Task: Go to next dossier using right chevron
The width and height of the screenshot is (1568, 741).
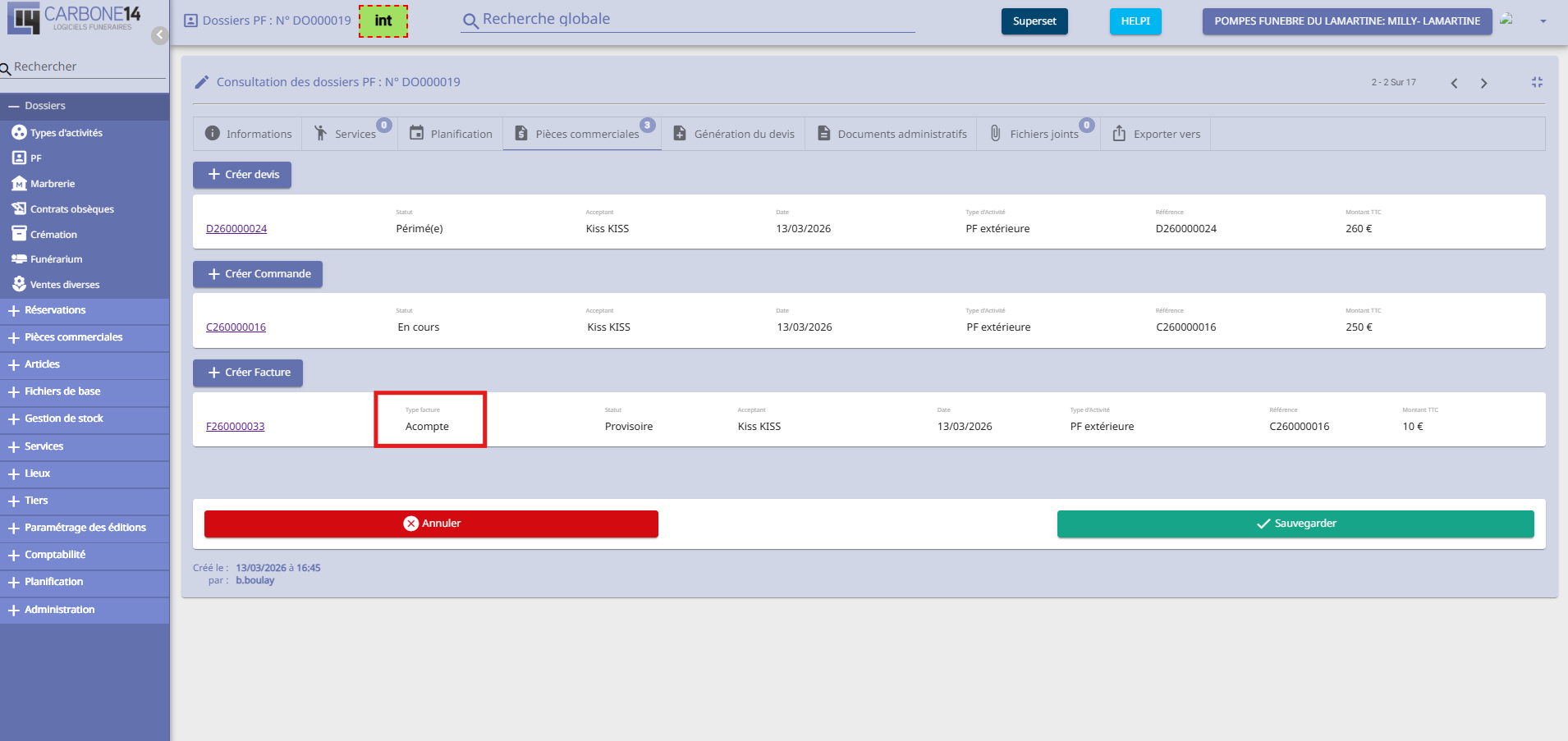Action: coord(1483,83)
